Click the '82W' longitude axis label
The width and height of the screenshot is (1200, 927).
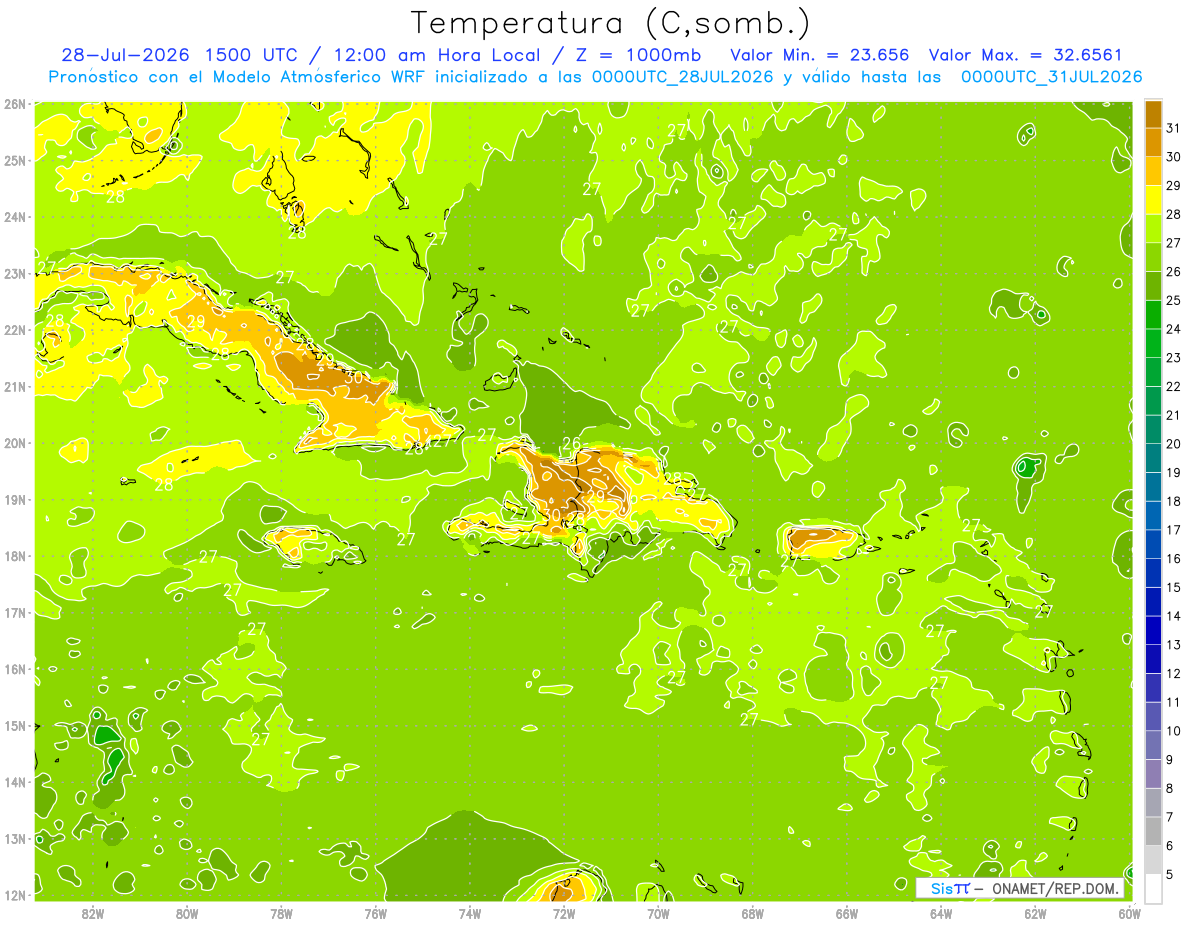(x=93, y=912)
